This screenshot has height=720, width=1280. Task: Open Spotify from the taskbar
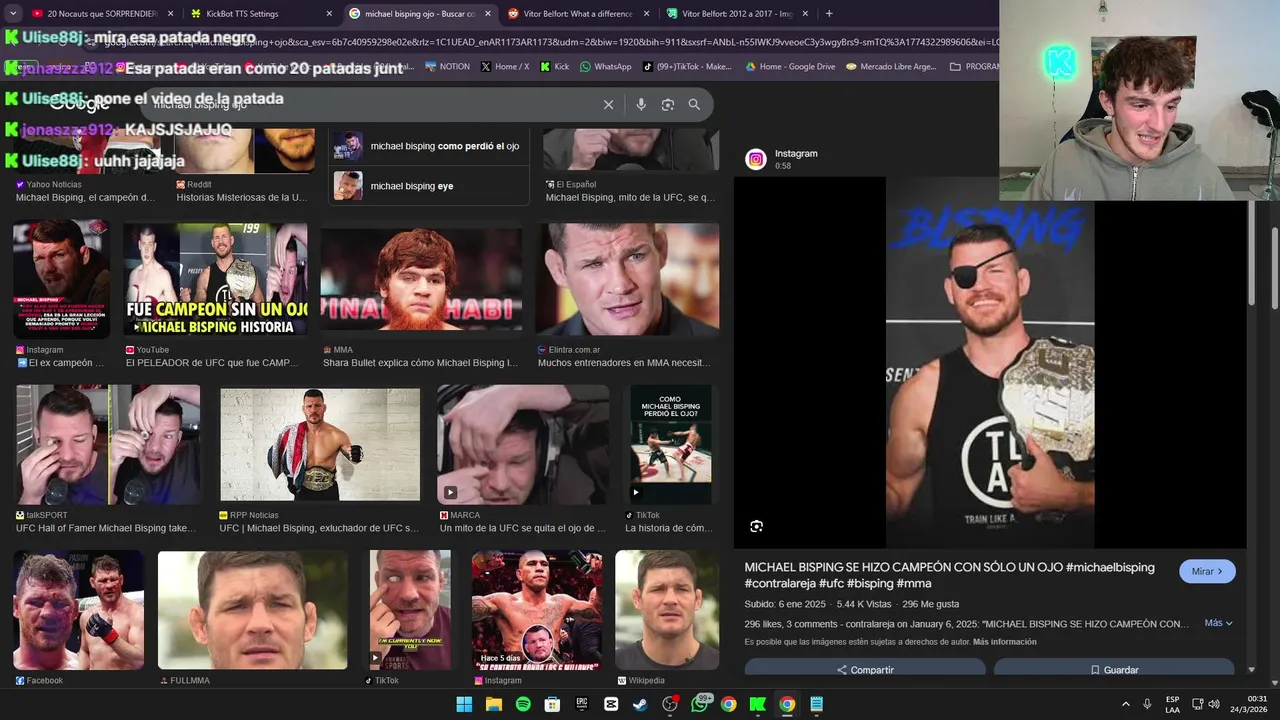(x=523, y=704)
